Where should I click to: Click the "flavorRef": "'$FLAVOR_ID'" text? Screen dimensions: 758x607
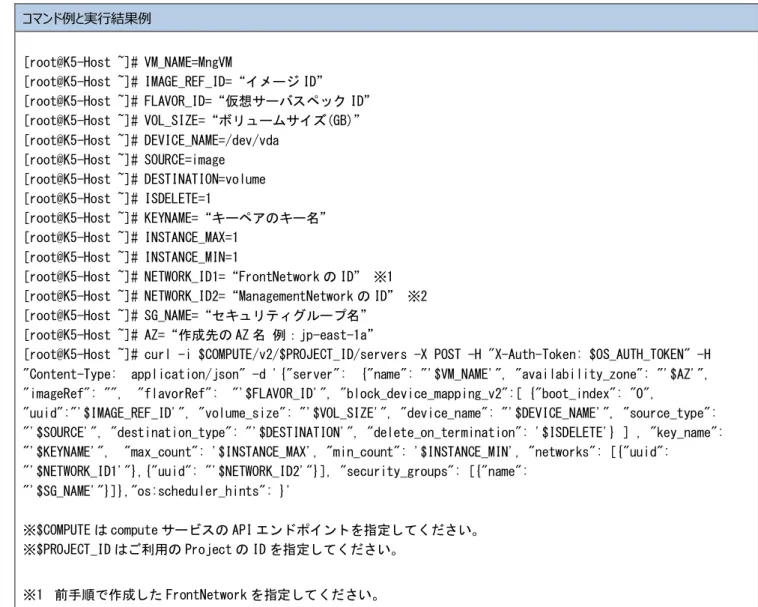(232, 393)
